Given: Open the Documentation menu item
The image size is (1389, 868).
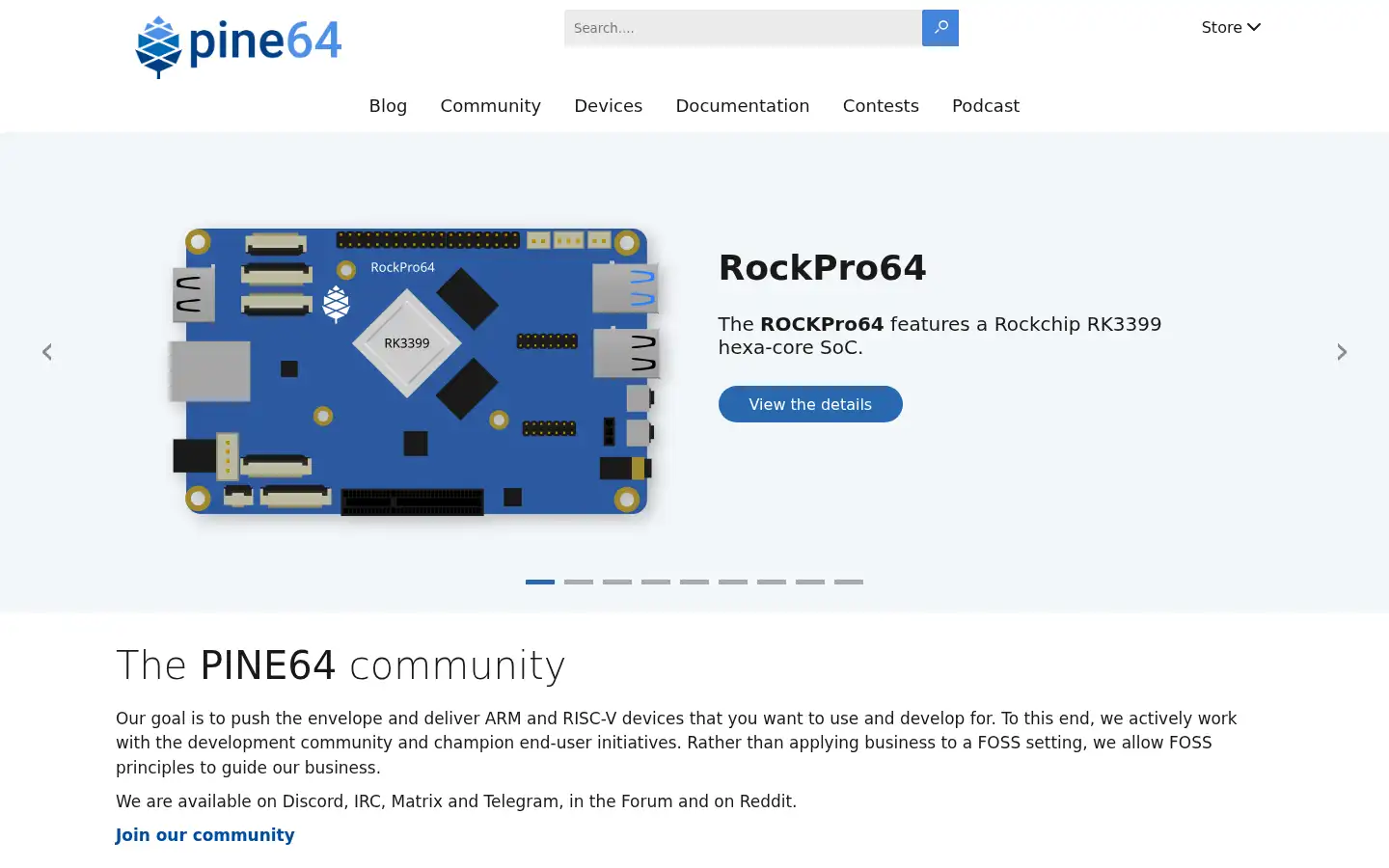Looking at the screenshot, I should click(743, 106).
